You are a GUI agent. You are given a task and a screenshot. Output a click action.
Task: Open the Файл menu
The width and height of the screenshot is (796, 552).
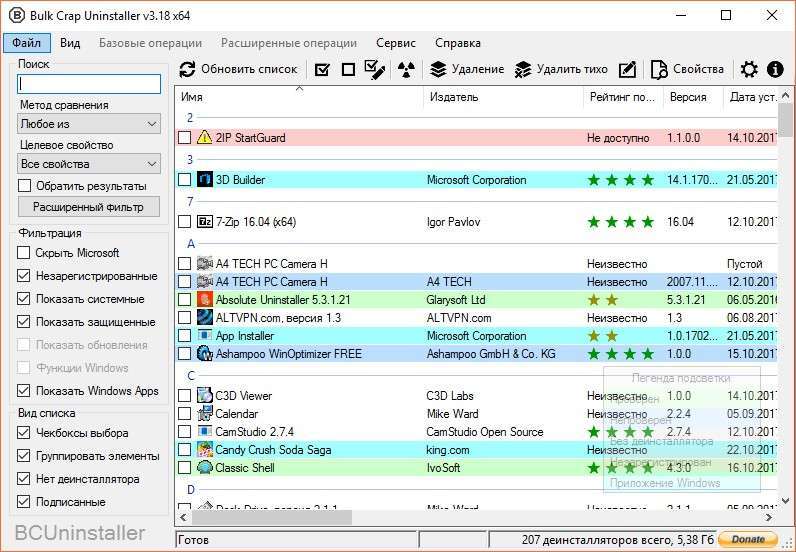coord(27,43)
